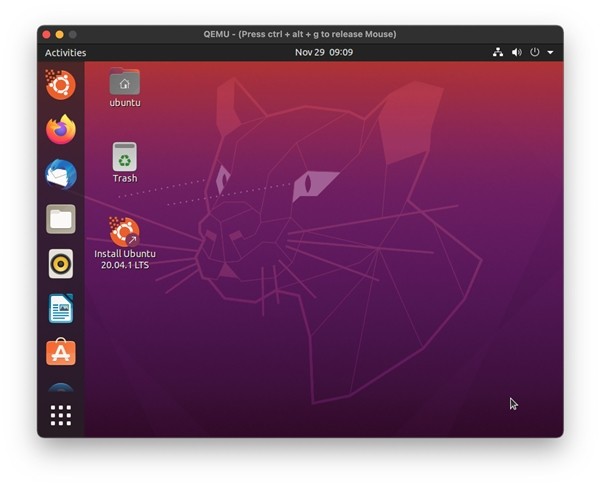The image size is (600, 486).
Task: Click the power icon in top bar
Action: point(535,52)
